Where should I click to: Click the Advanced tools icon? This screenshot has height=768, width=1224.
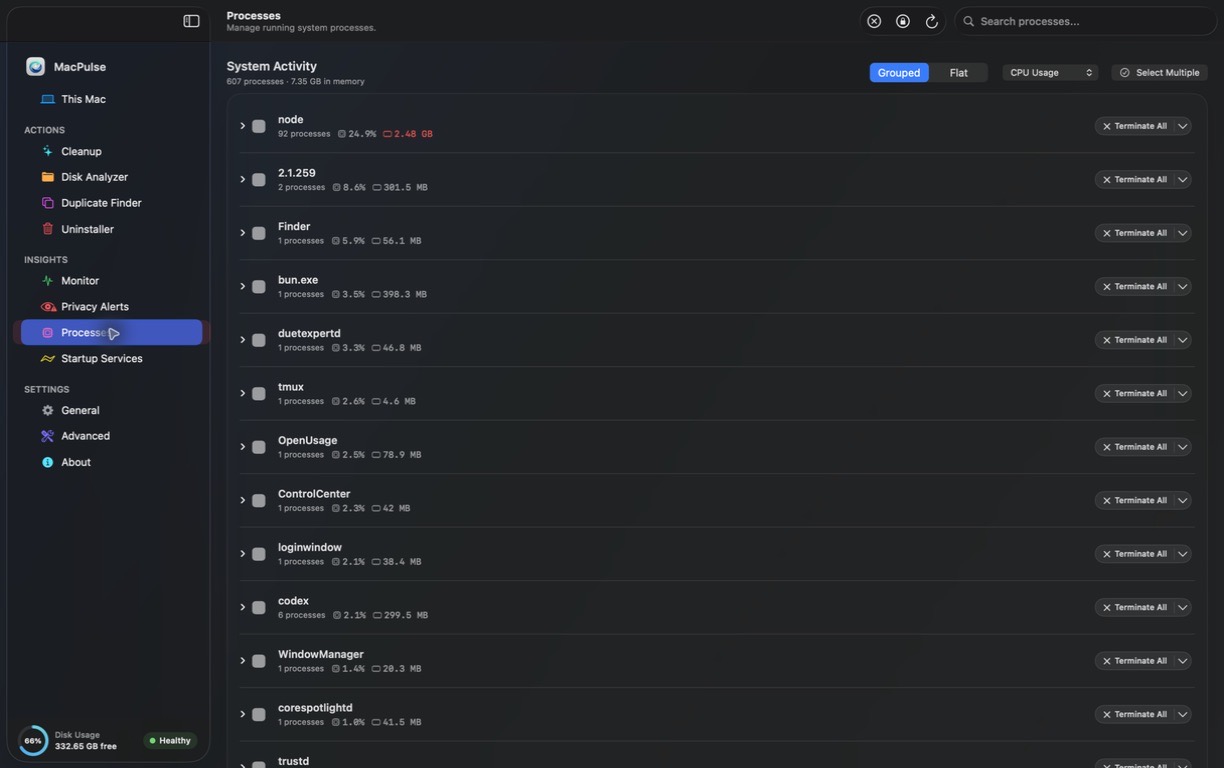(x=47, y=436)
